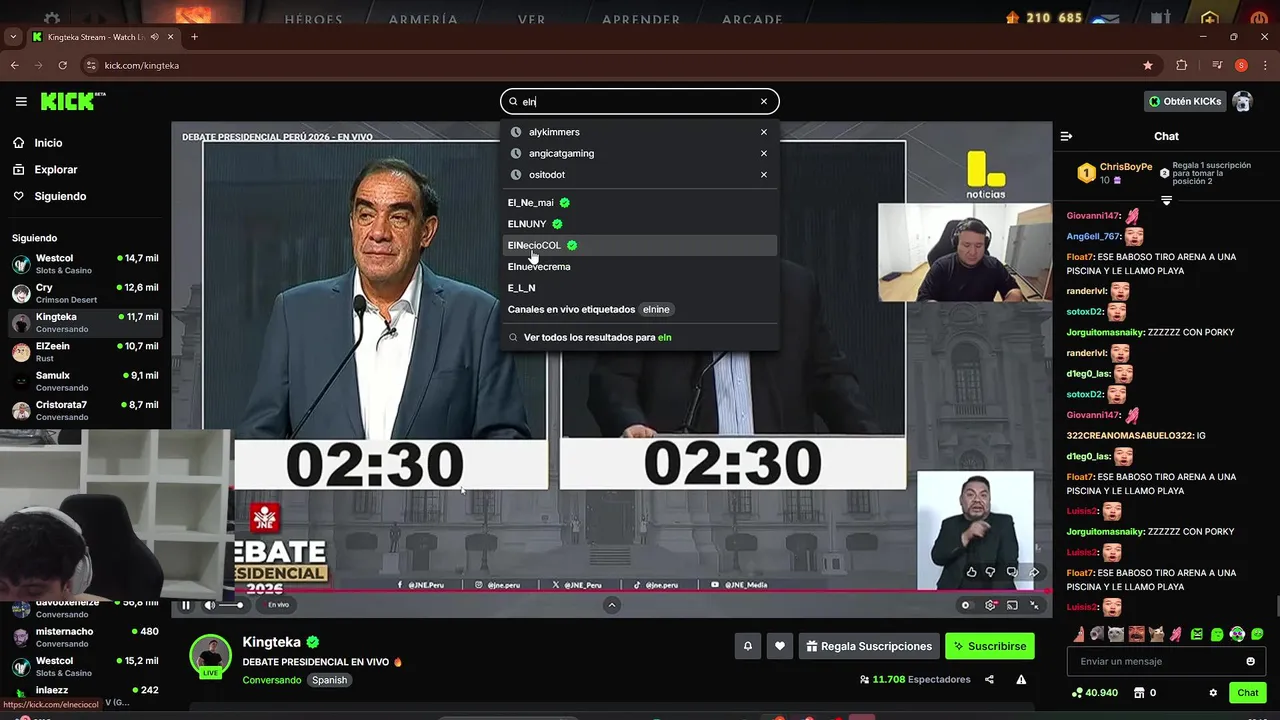Remove alykimmers from recent searches
The image size is (1280, 720).
tap(764, 132)
